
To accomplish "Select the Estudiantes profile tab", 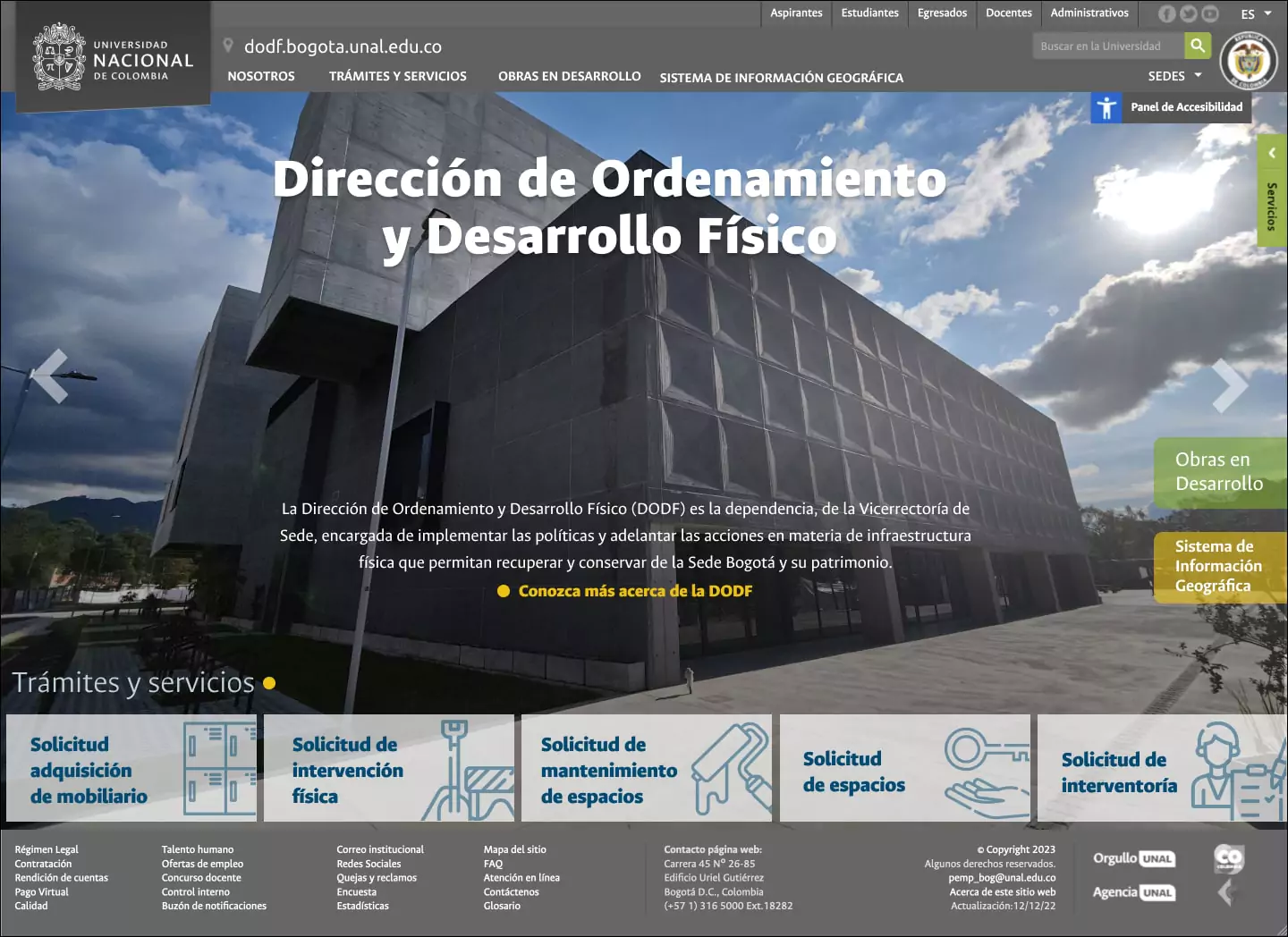I will pos(870,13).
